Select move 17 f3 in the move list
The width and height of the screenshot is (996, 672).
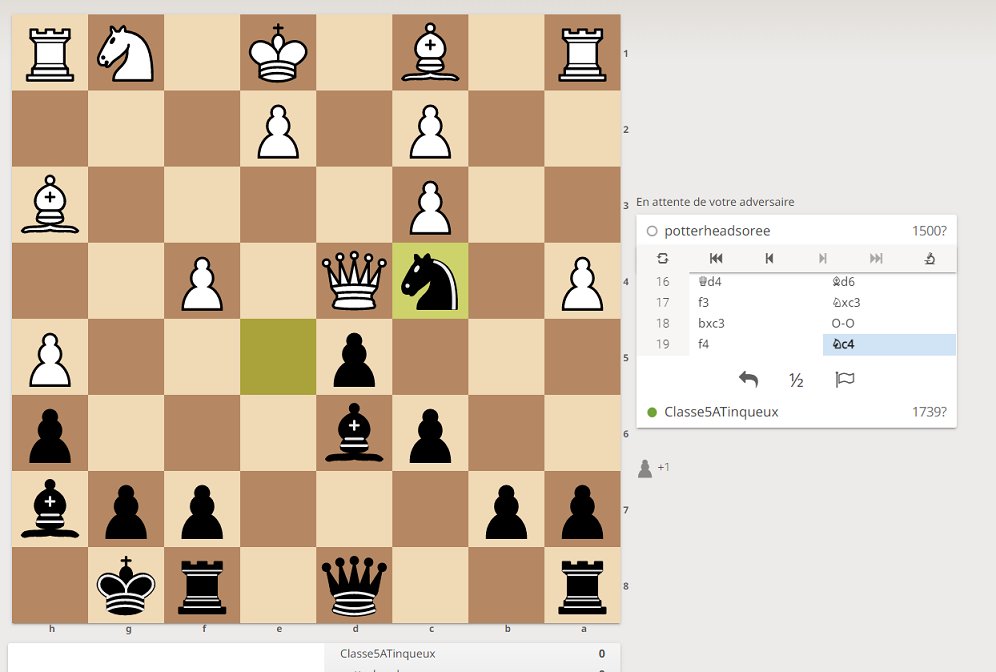756,302
